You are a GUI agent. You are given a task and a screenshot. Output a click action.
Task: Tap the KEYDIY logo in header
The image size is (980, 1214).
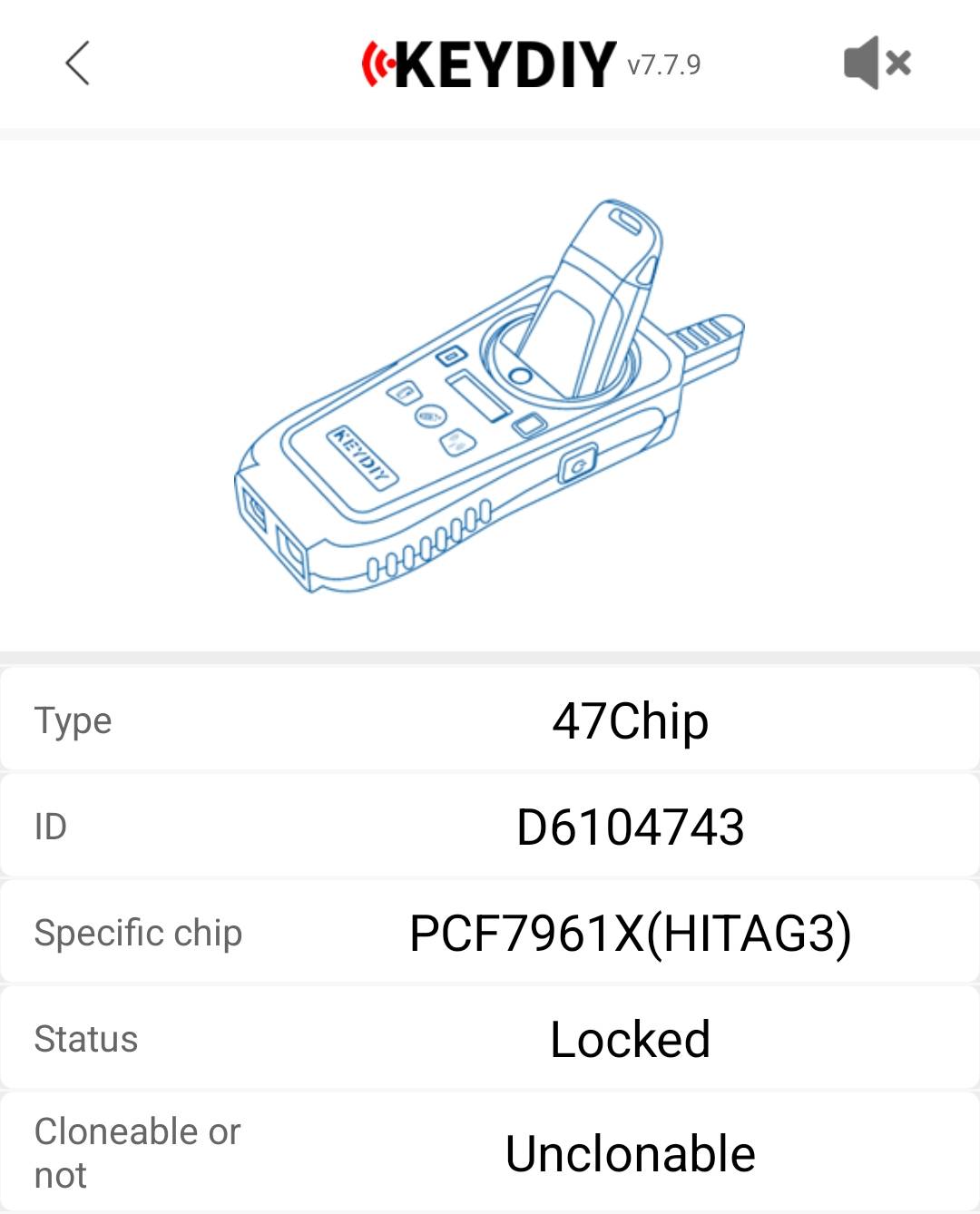488,64
